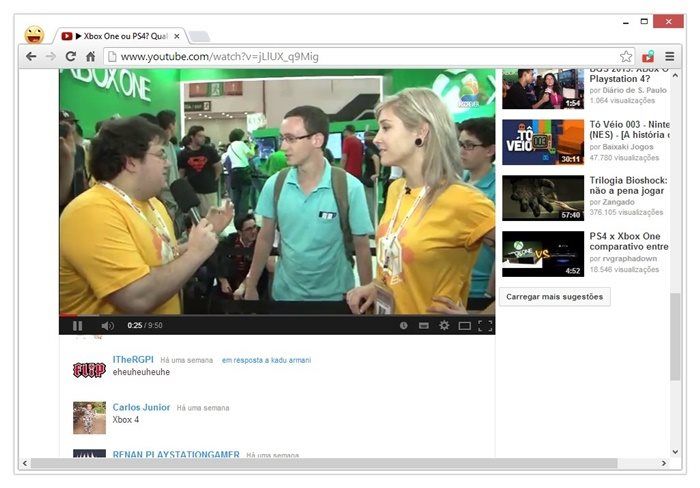Click the 0:25 / 9:50 time display

click(145, 325)
